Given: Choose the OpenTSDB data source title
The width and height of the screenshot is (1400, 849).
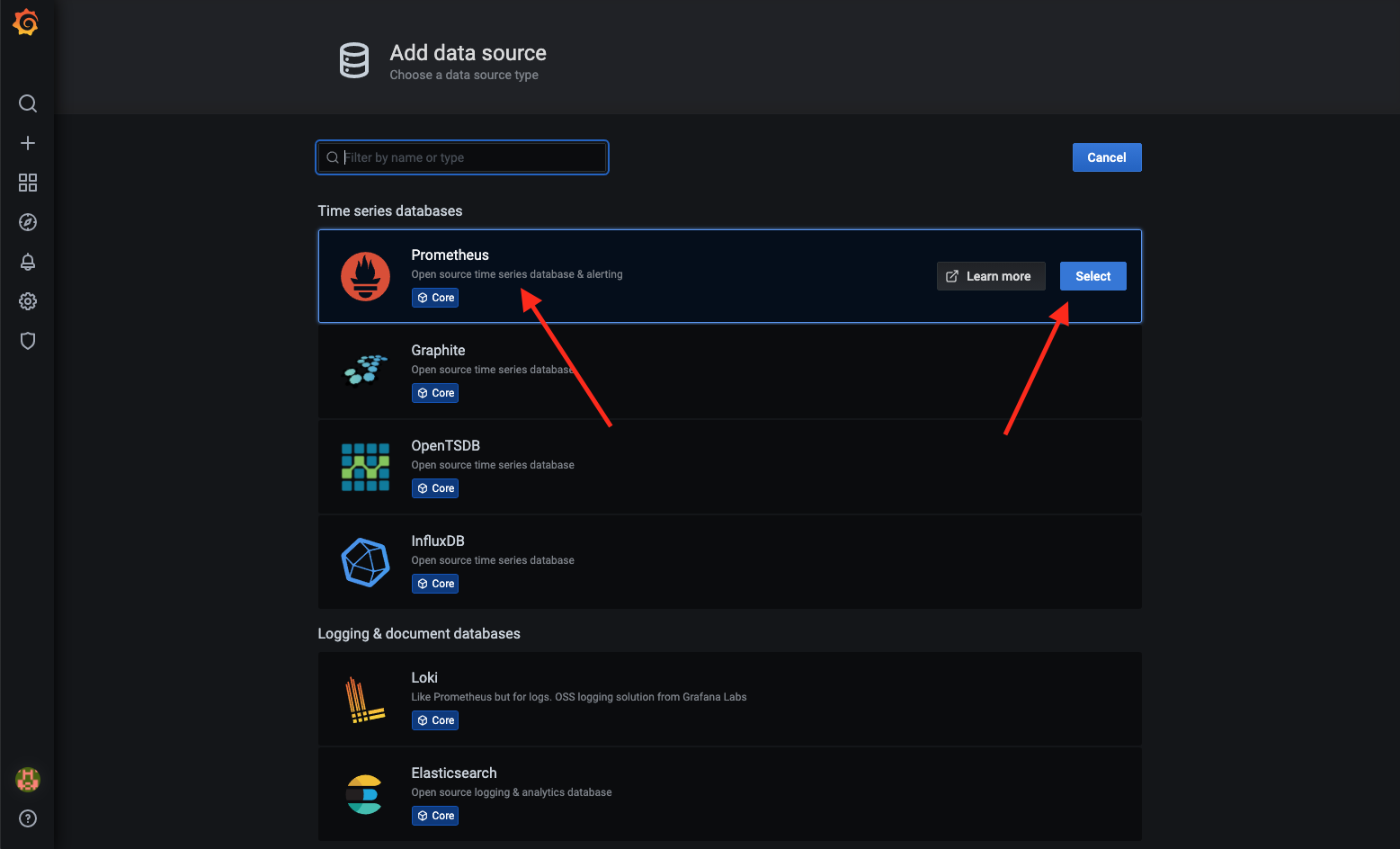Looking at the screenshot, I should click(x=445, y=445).
